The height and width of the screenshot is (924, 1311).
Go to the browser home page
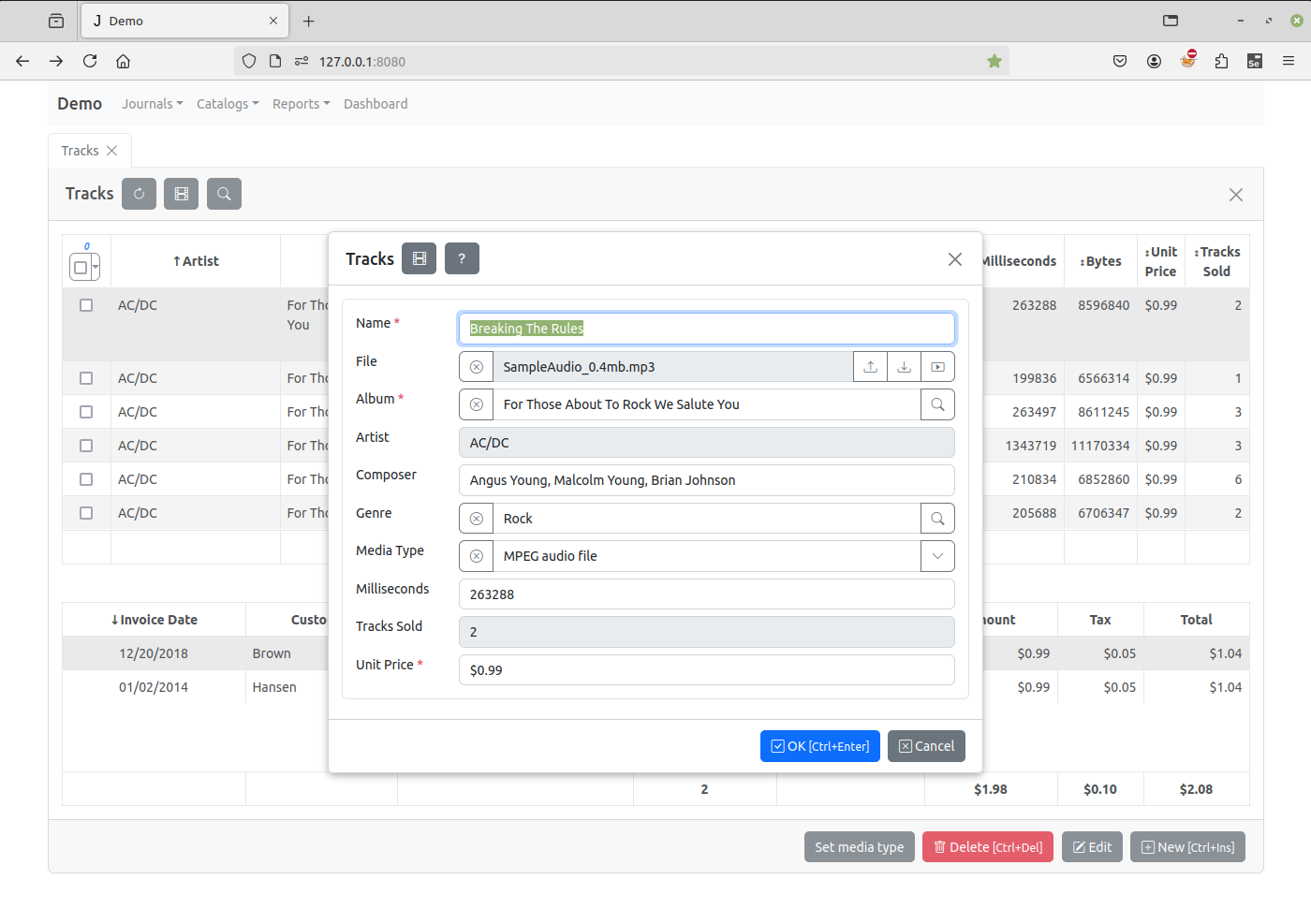(123, 61)
